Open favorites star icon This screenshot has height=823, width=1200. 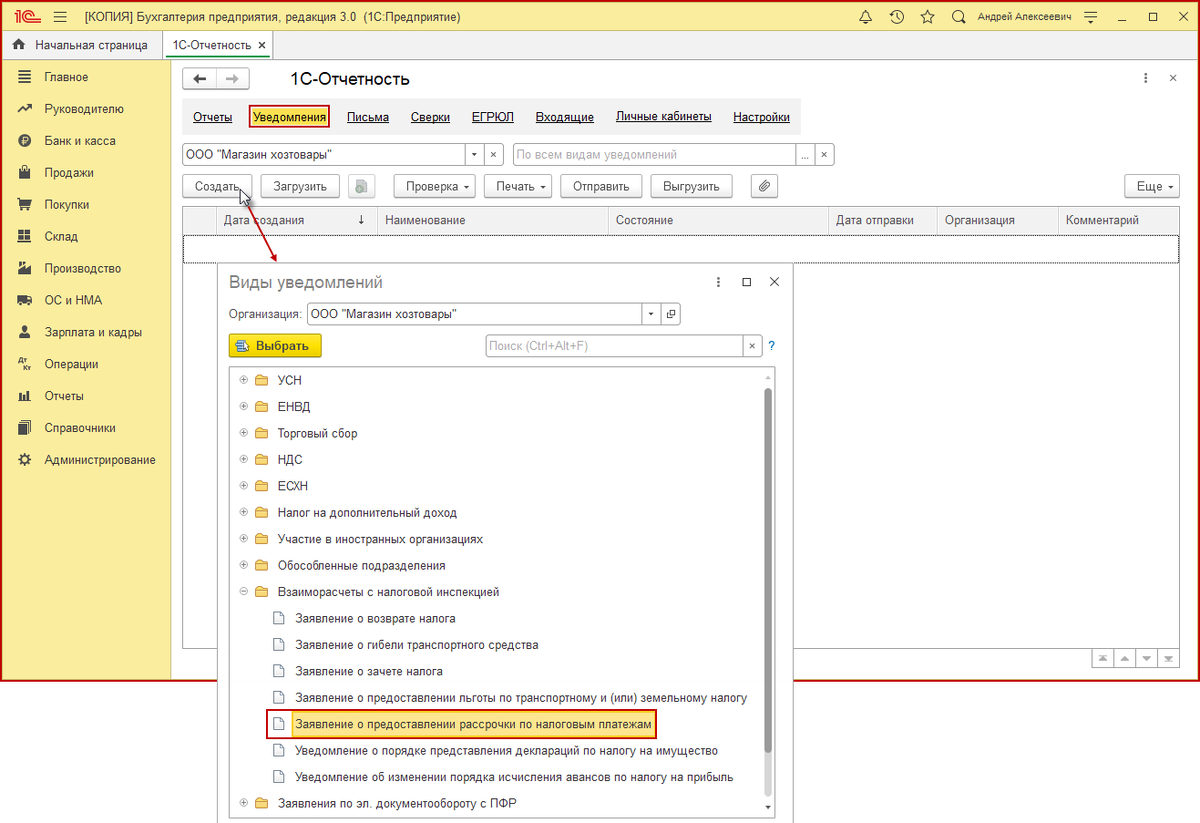coord(927,17)
